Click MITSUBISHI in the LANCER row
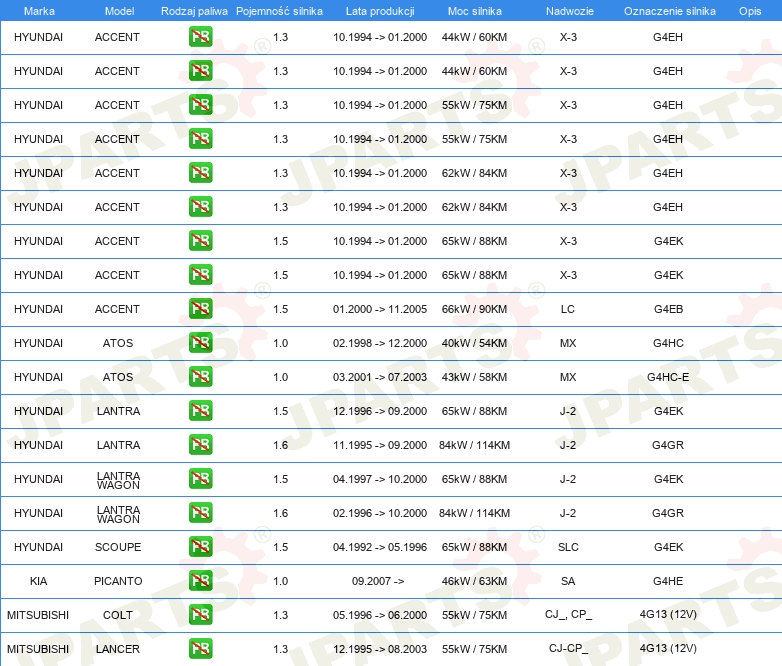 [38, 649]
